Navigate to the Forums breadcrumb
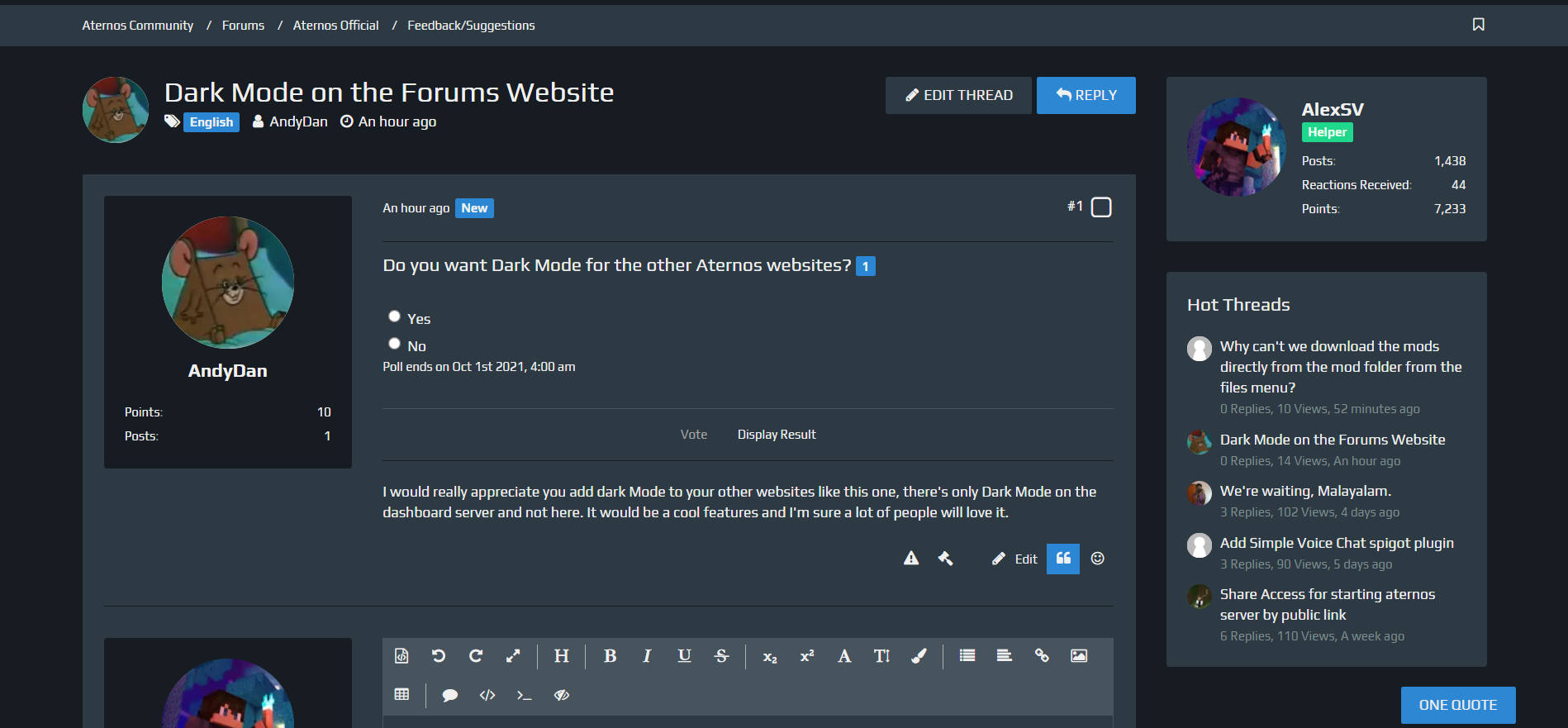The image size is (1568, 728). tap(244, 26)
